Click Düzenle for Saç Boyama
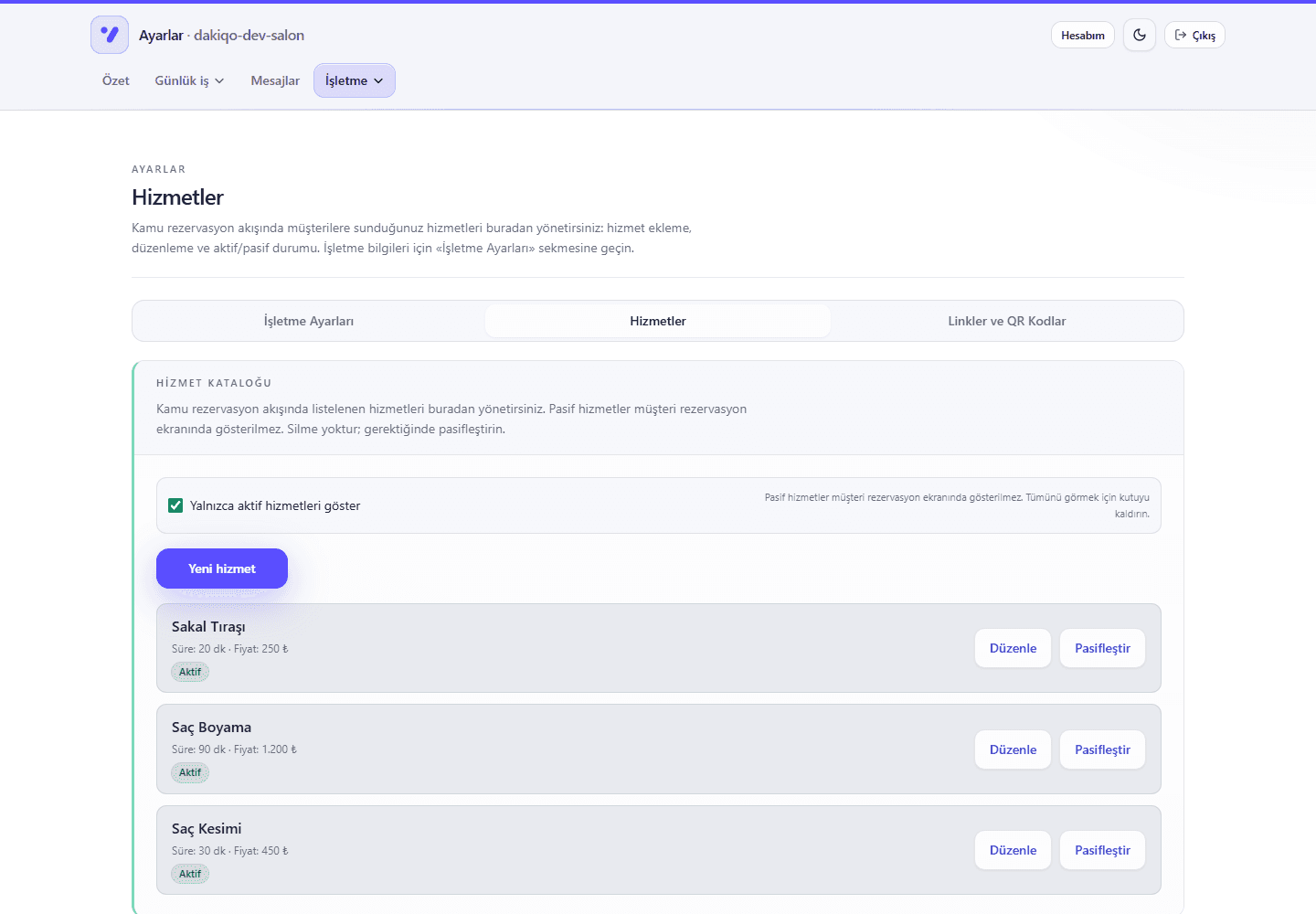1316x914 pixels. point(1014,749)
